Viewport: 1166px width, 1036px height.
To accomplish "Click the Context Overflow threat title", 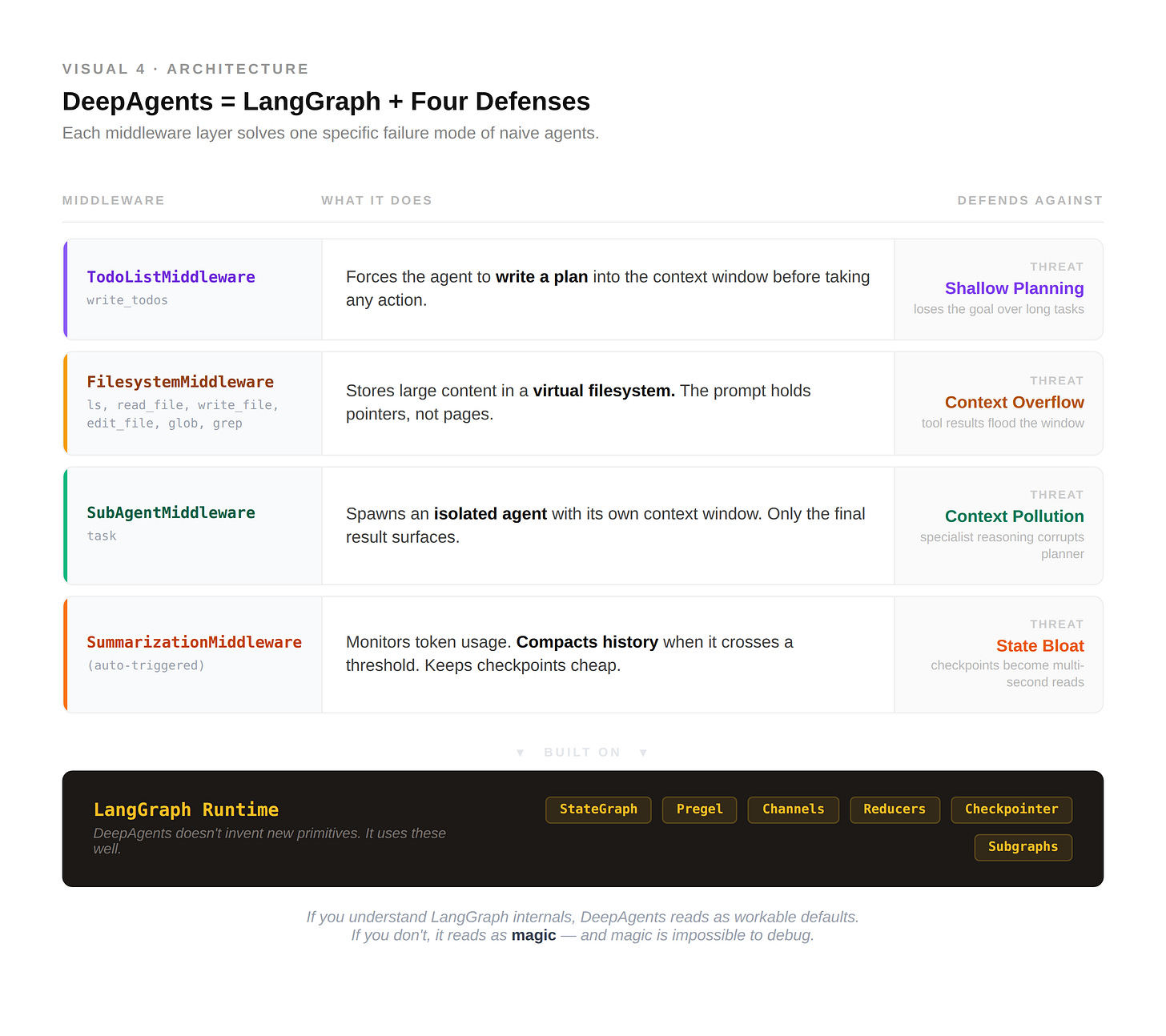I will (x=1014, y=403).
